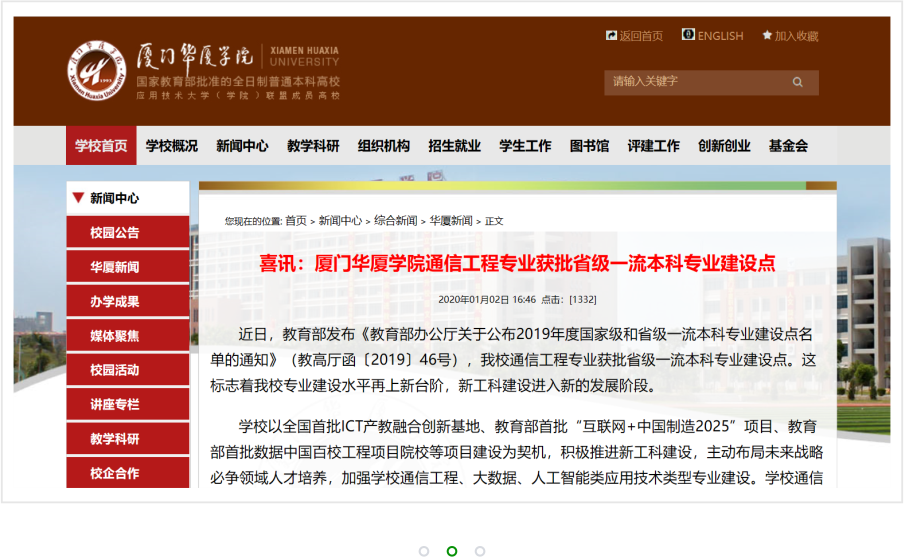Click the XIAMEN HUAXIA UNIVERSITY text
The height and width of the screenshot is (557, 904).
[x=304, y=57]
